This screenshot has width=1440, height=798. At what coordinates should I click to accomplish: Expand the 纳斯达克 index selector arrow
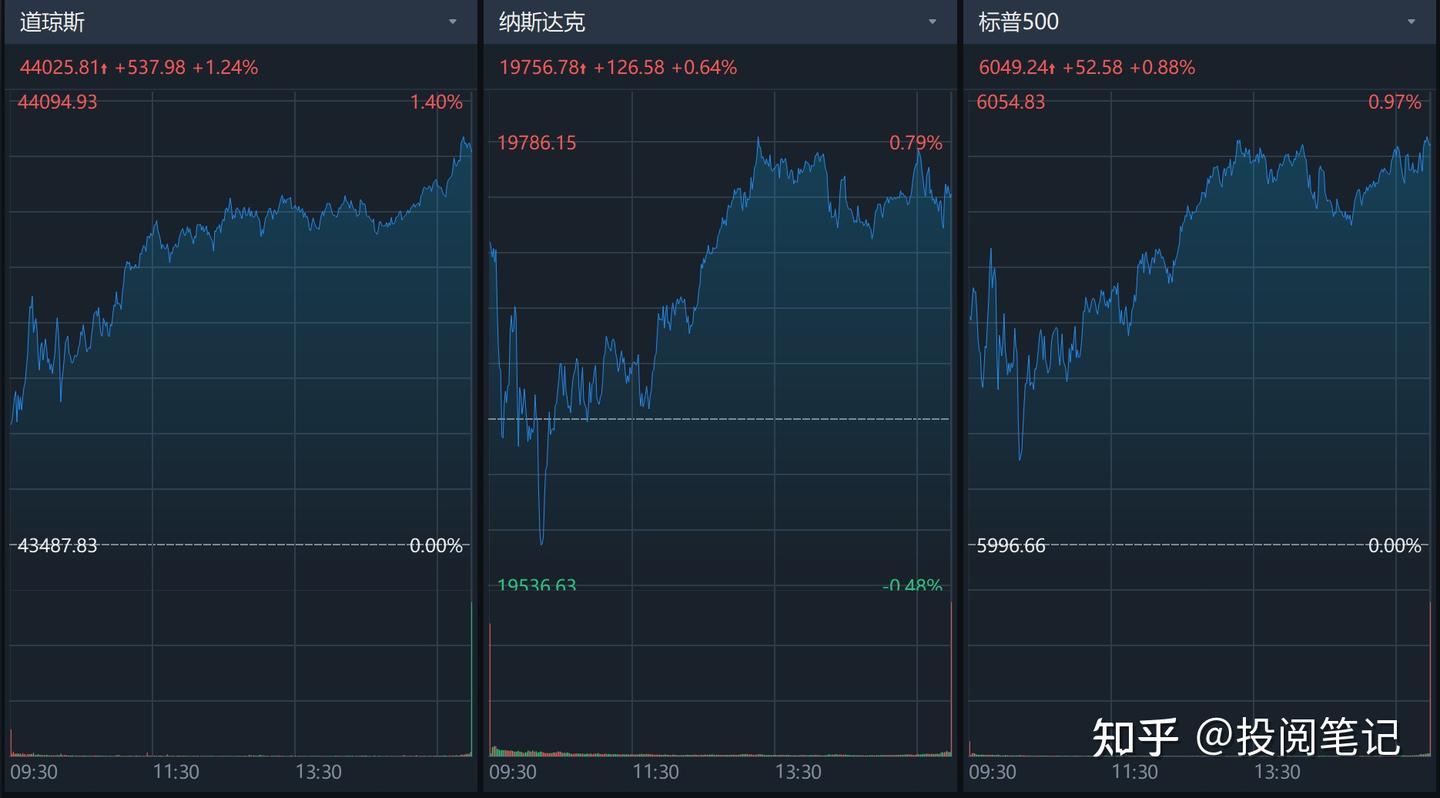pyautogui.click(x=933, y=22)
